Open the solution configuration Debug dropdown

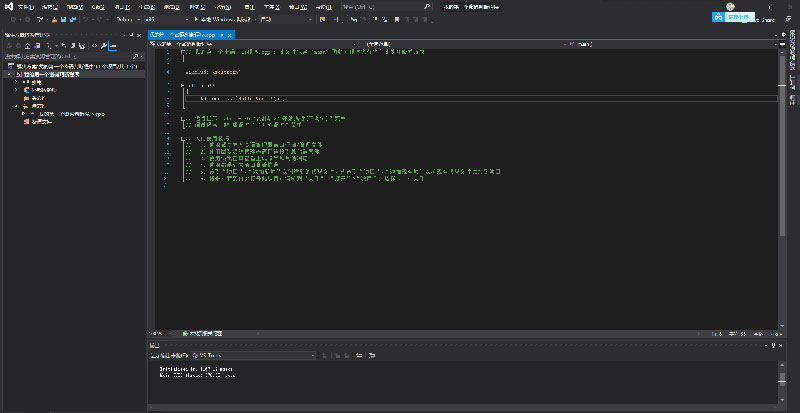tap(128, 19)
